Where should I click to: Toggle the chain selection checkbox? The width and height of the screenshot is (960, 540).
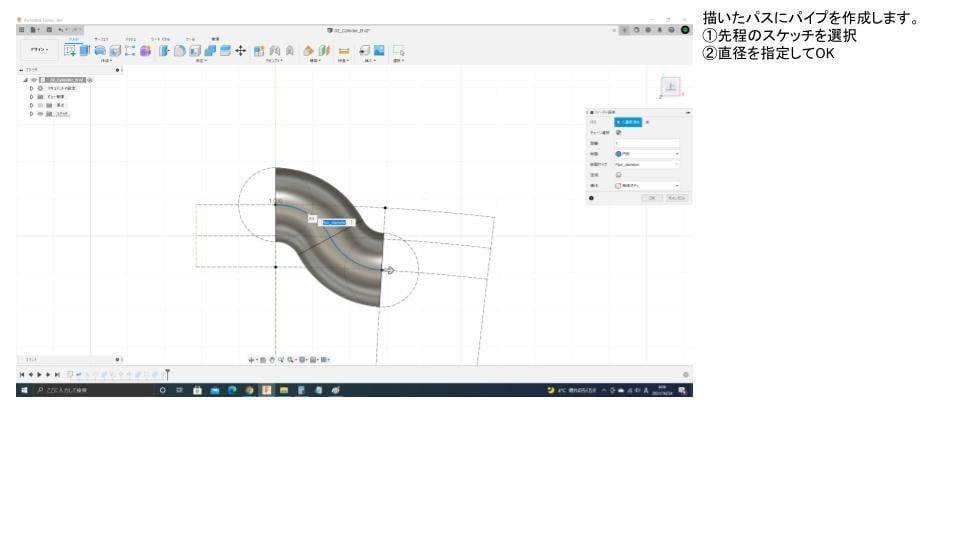pos(618,132)
